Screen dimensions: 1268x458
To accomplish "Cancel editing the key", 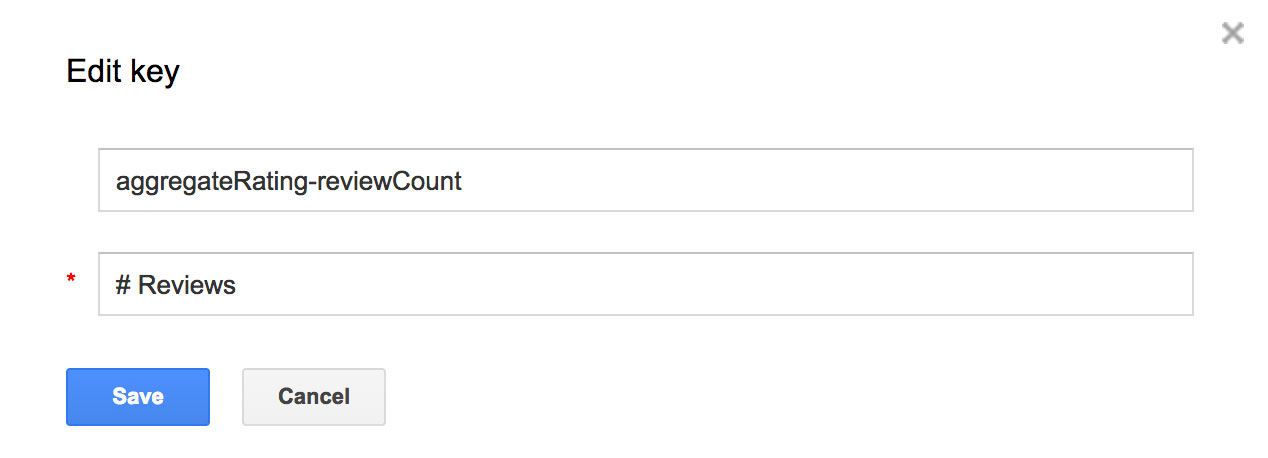I will coord(313,397).
